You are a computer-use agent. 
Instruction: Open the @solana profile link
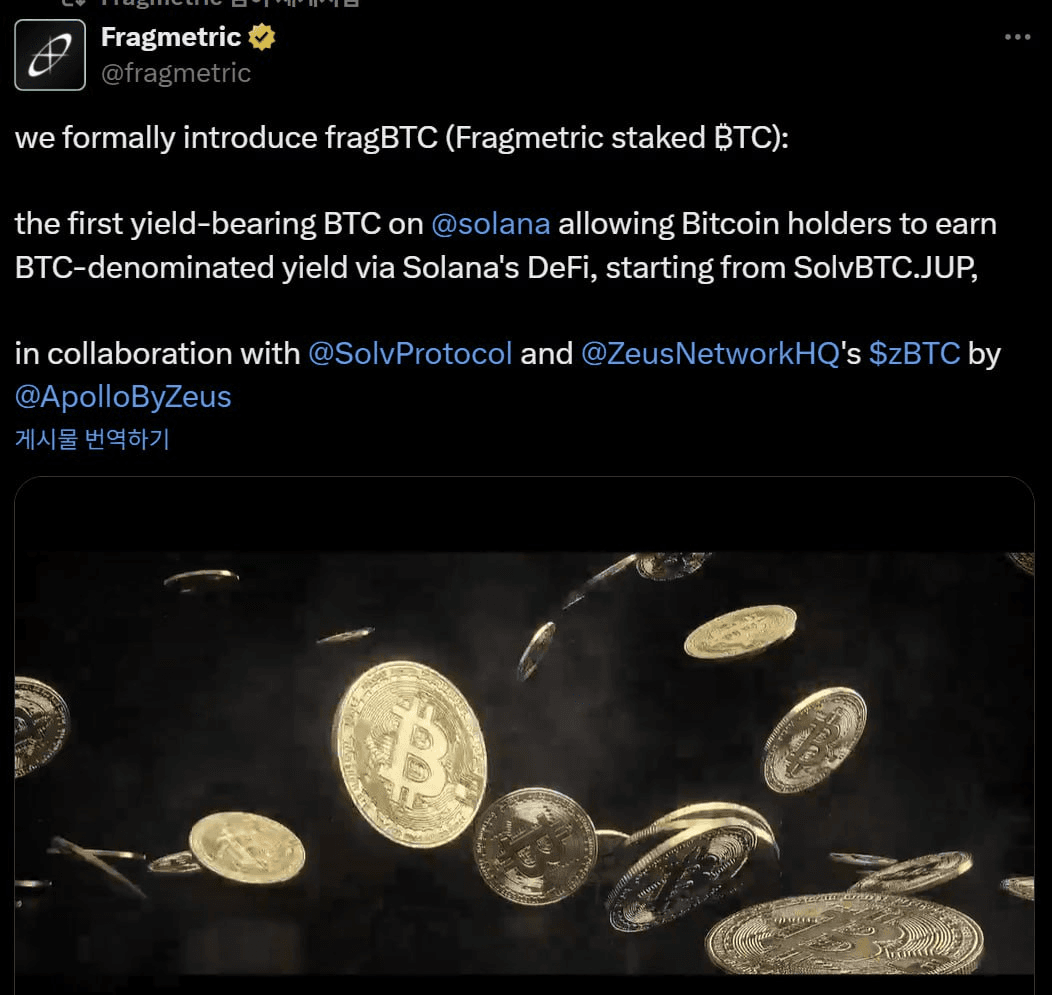[x=492, y=223]
